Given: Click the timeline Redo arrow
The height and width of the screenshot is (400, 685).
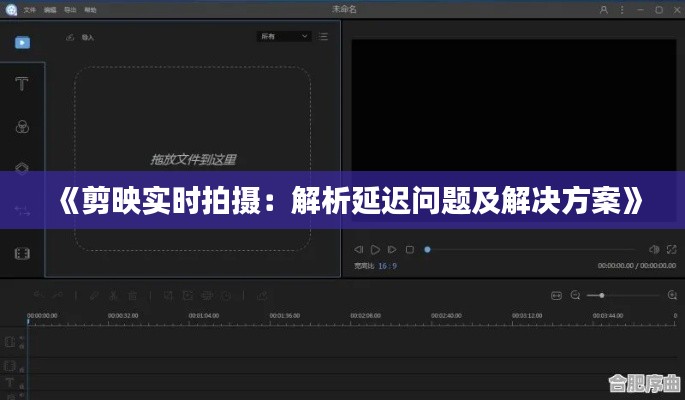Looking at the screenshot, I should point(57,296).
